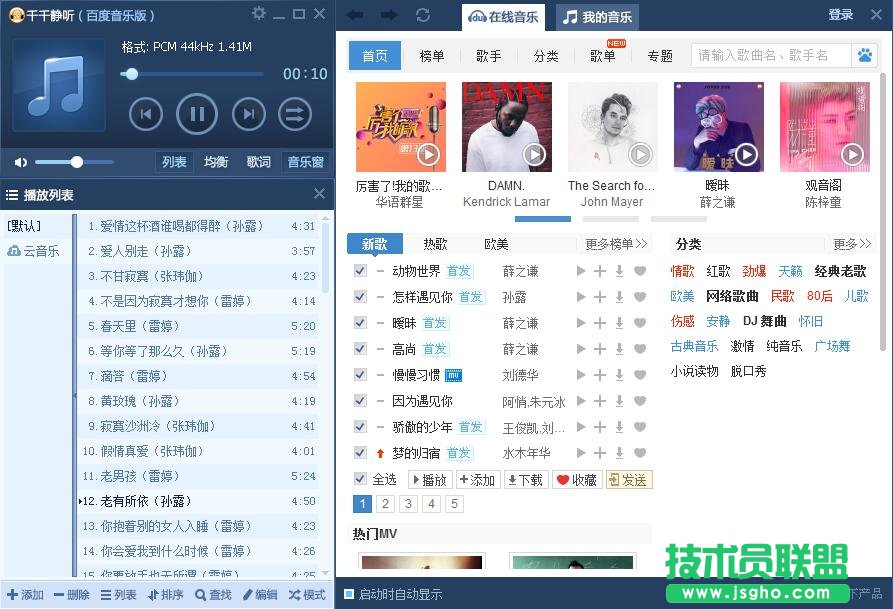
Task: Uncheck the 动物世界 checkbox
Action: pos(360,271)
